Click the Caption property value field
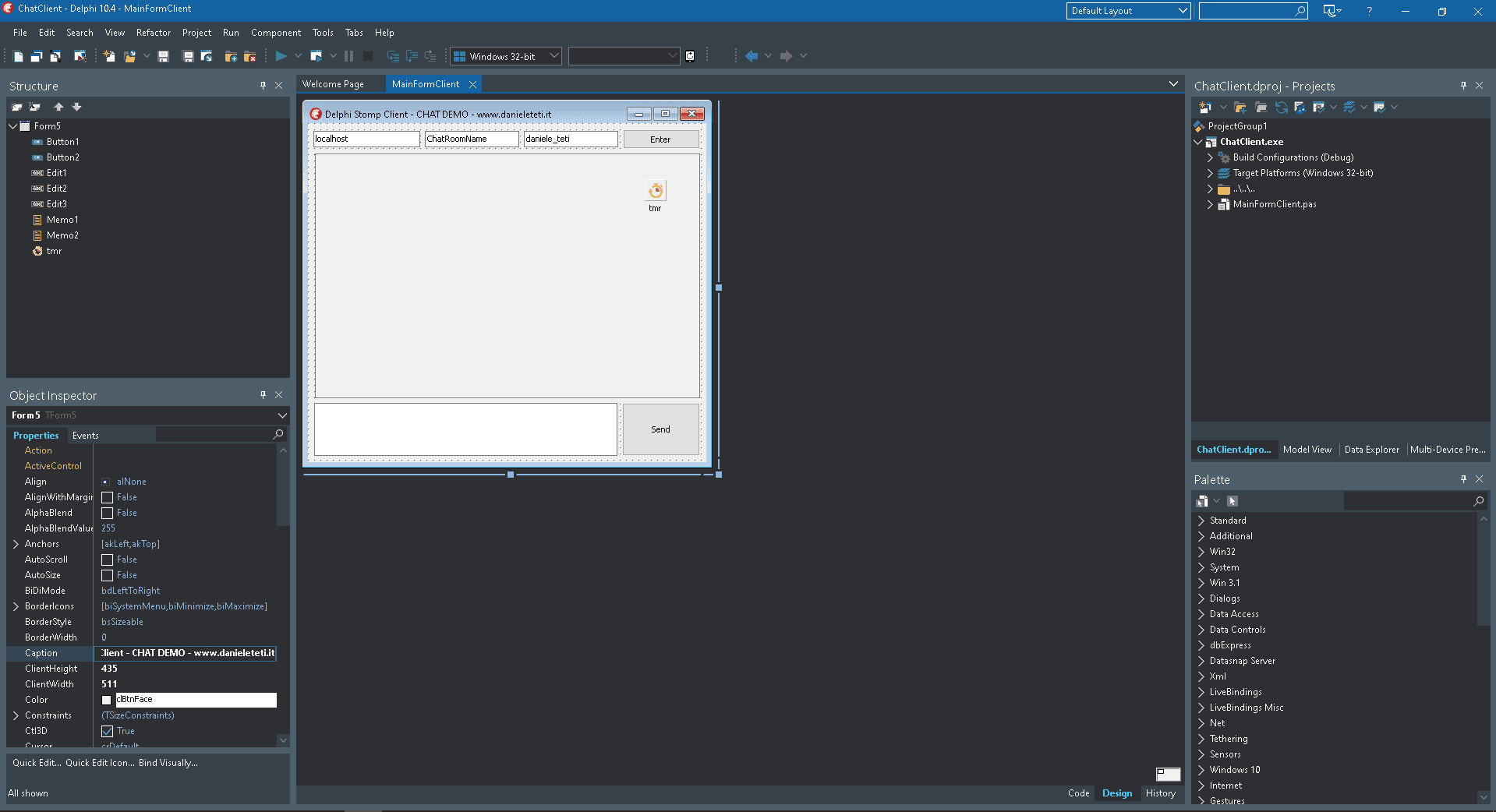Viewport: 1496px width, 812px height. pos(186,653)
